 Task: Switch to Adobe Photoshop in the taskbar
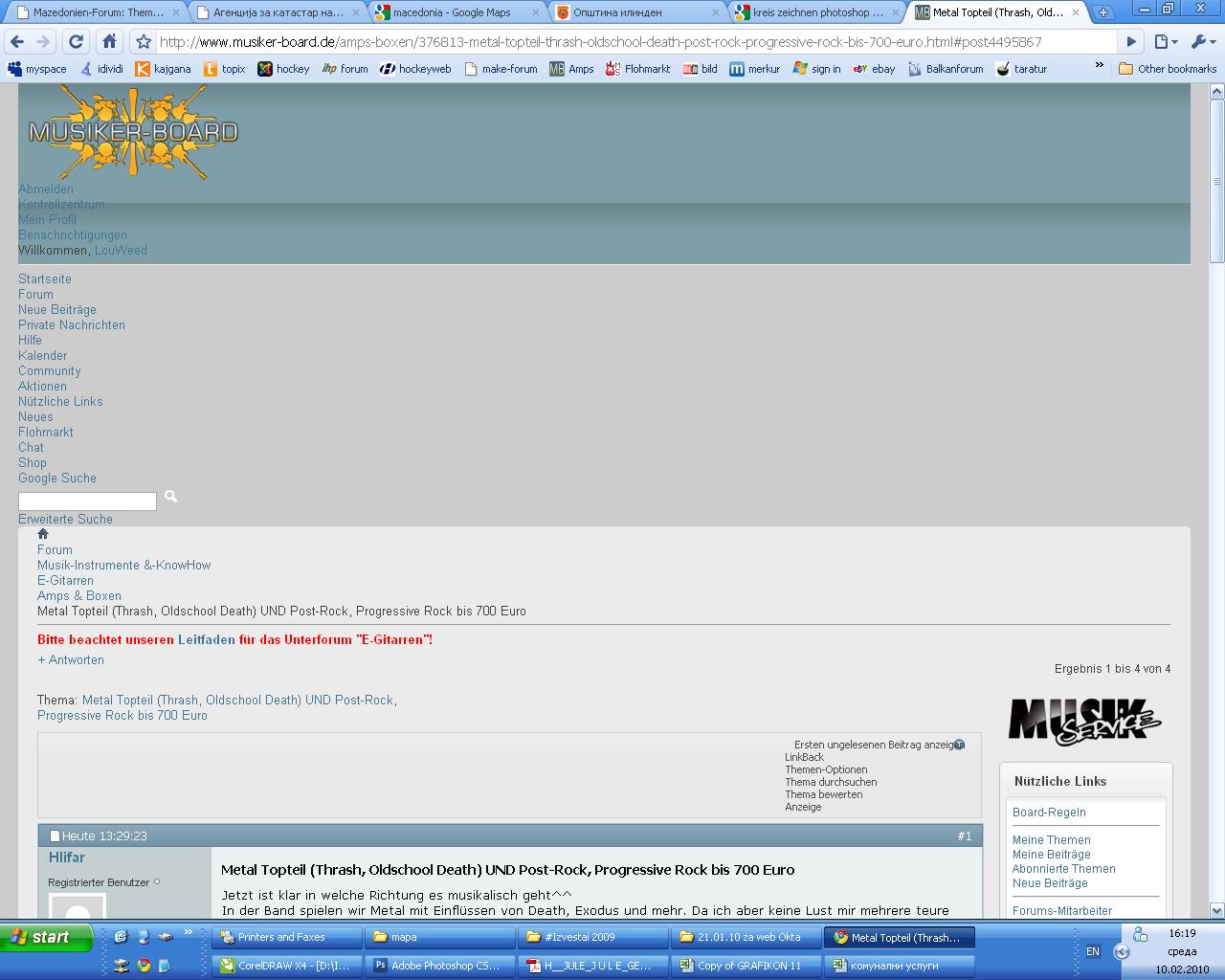[x=440, y=966]
